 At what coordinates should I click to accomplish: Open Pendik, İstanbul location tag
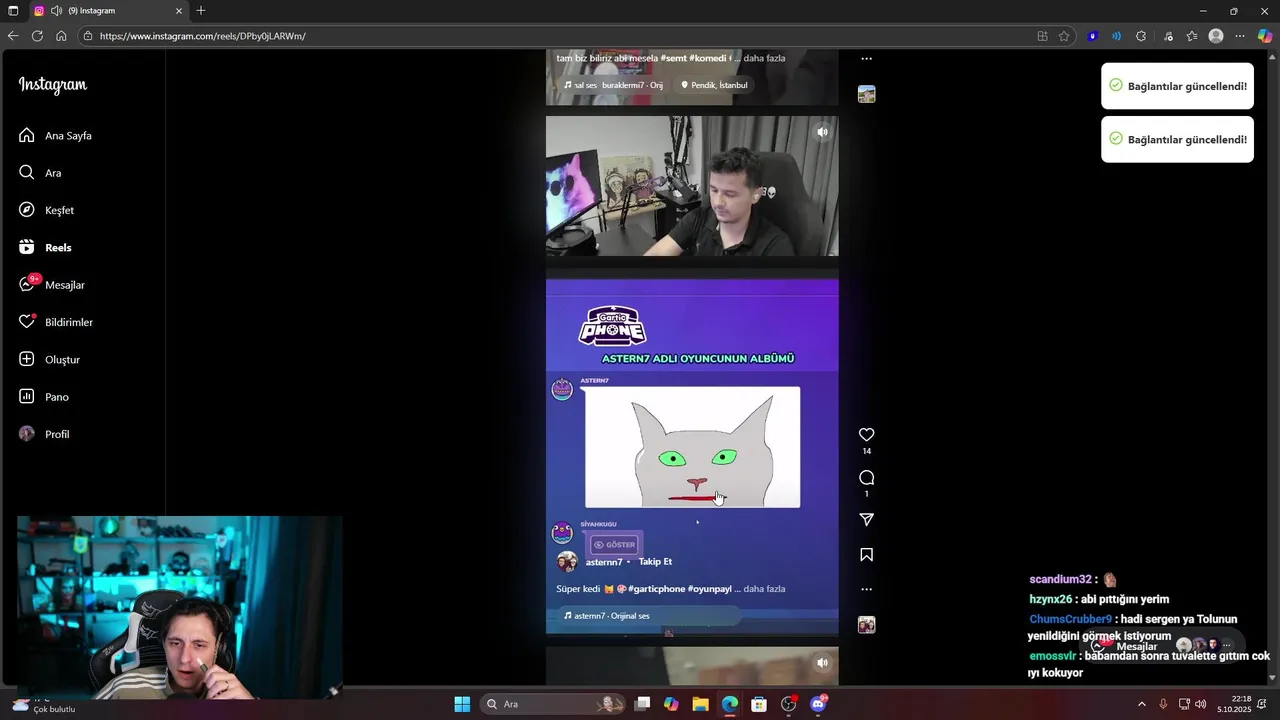(714, 85)
